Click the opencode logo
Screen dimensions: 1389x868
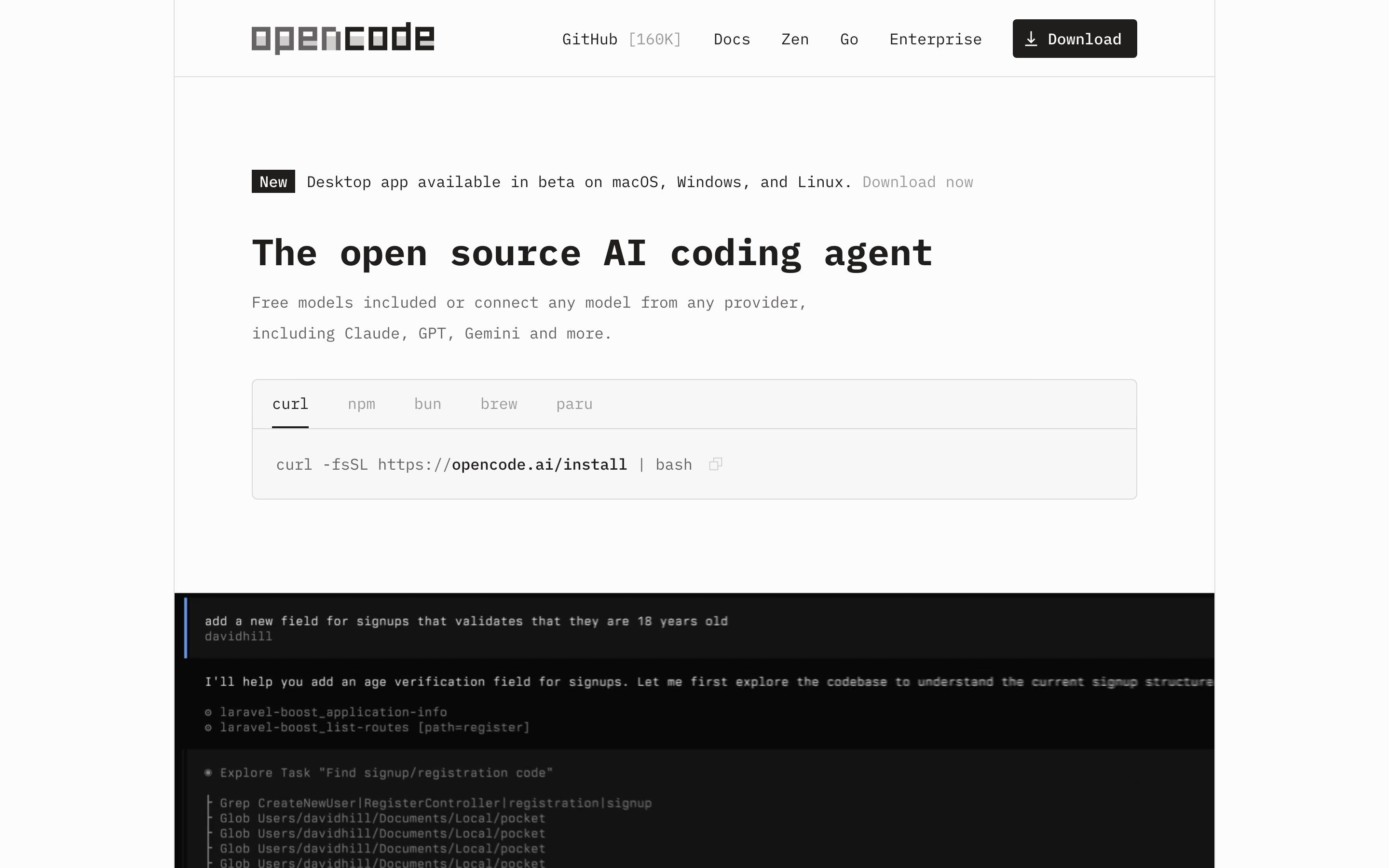(342, 39)
